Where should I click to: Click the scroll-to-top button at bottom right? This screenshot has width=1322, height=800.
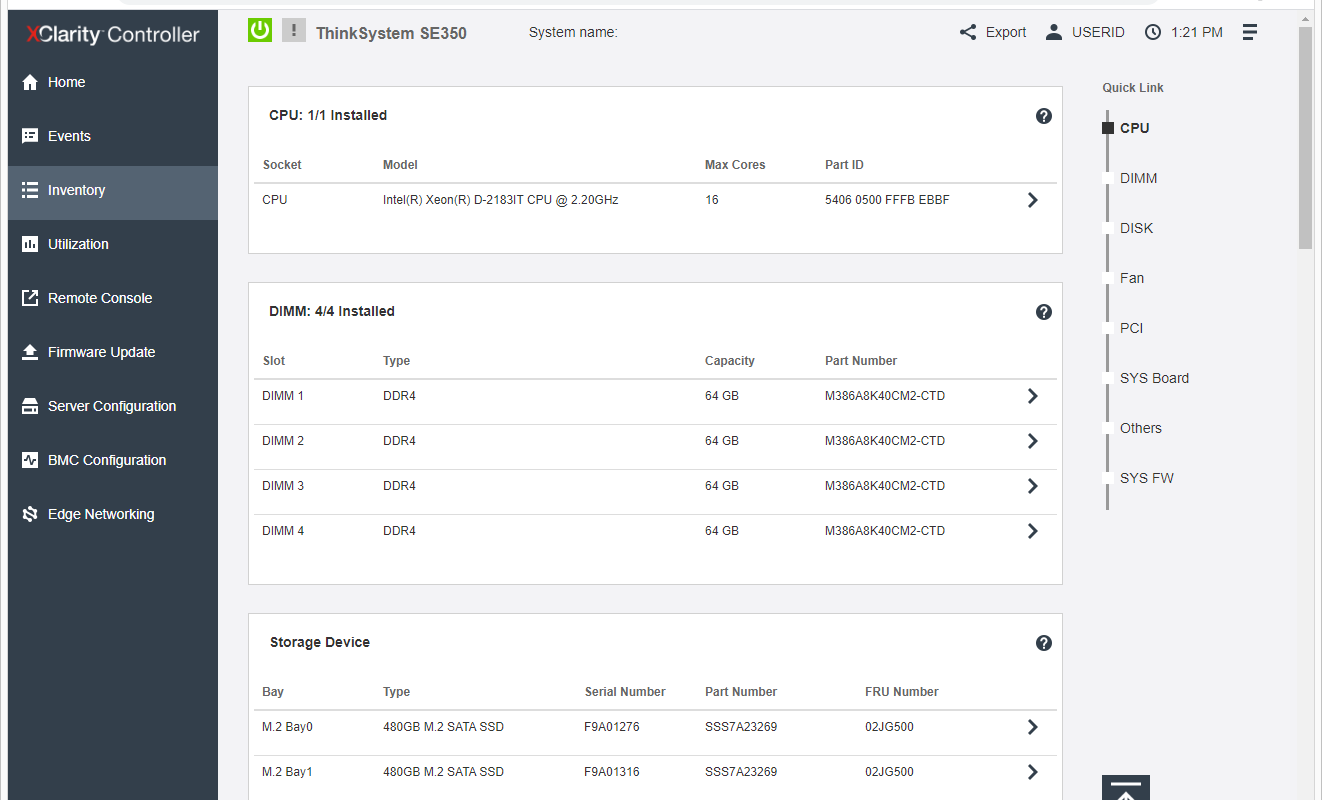[1126, 788]
